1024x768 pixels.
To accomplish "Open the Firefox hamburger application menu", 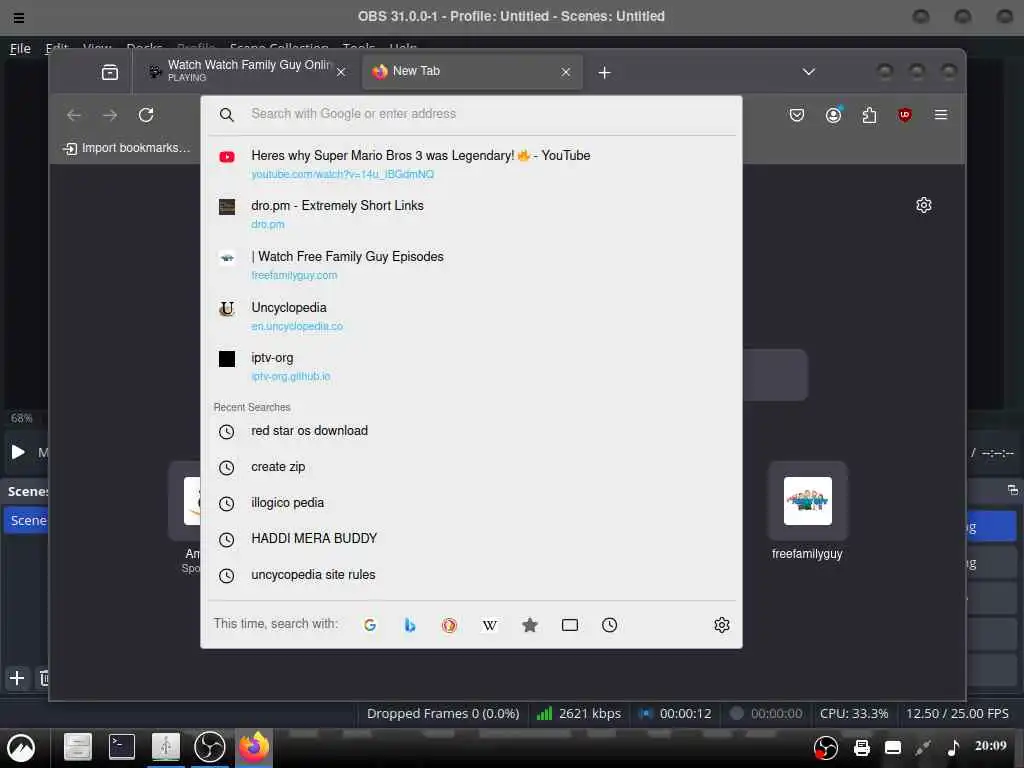I will pos(940,115).
